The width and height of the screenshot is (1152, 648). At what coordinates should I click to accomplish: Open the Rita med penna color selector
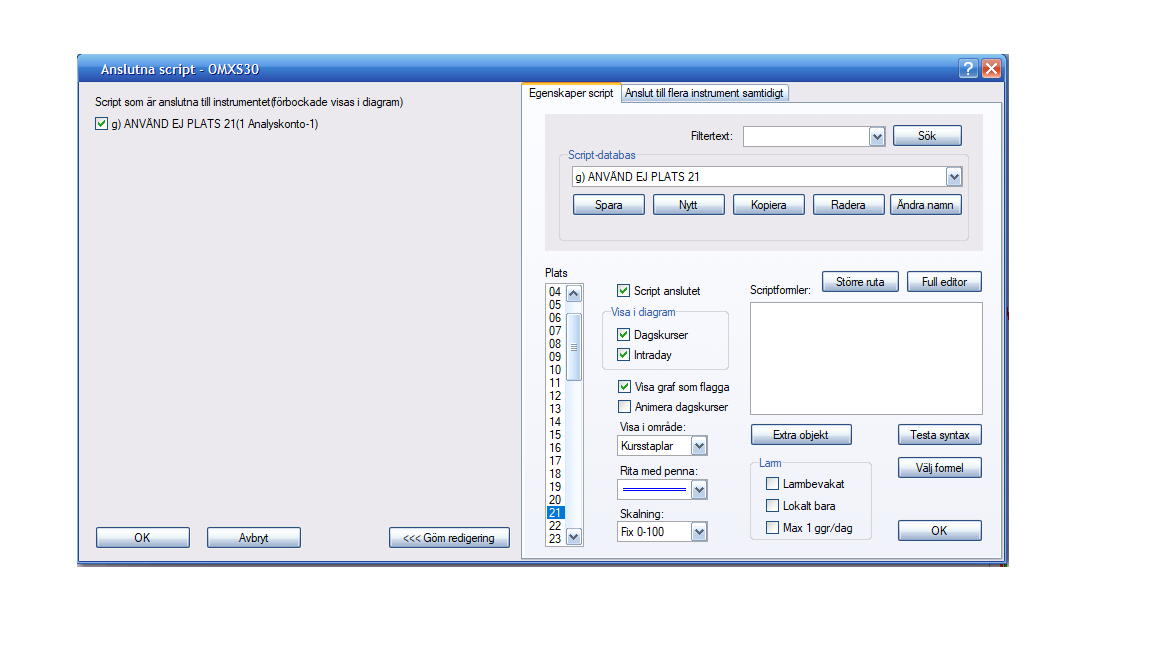tap(699, 490)
